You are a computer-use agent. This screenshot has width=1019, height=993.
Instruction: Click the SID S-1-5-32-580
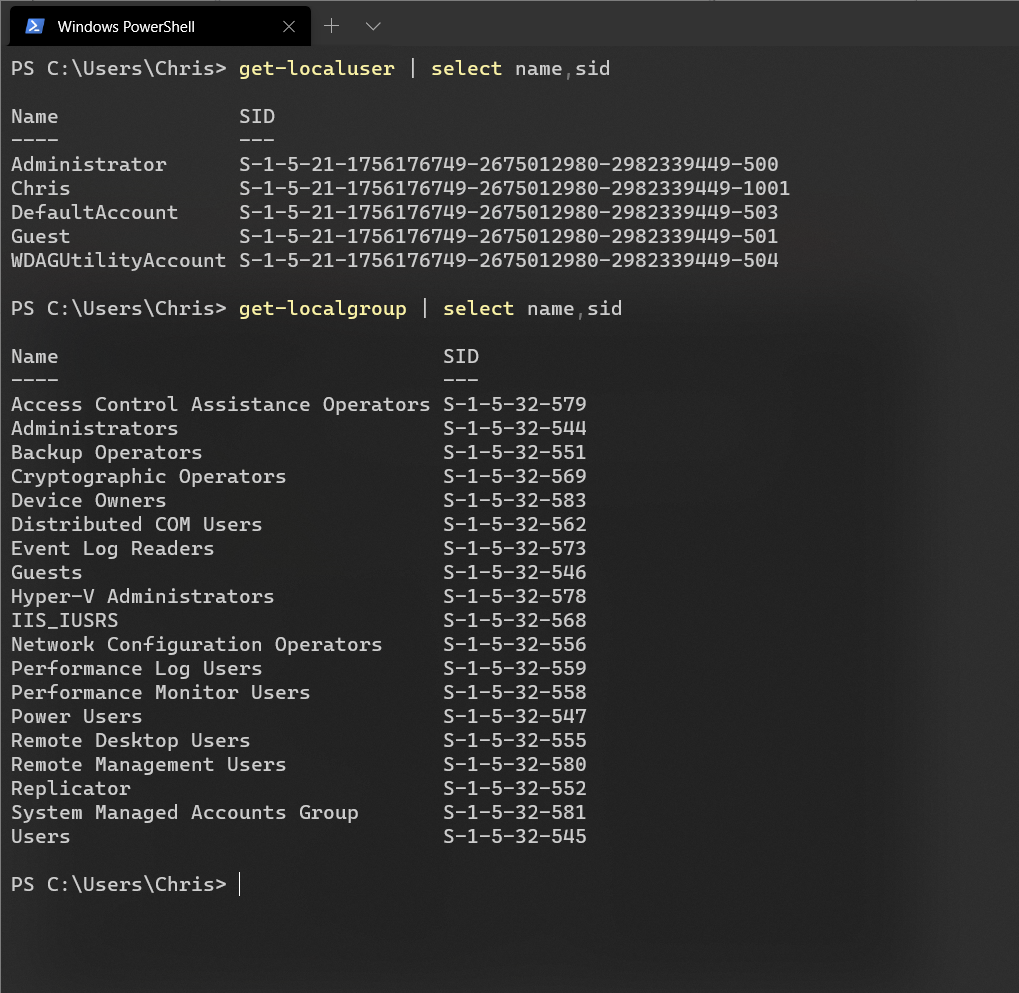tap(515, 766)
